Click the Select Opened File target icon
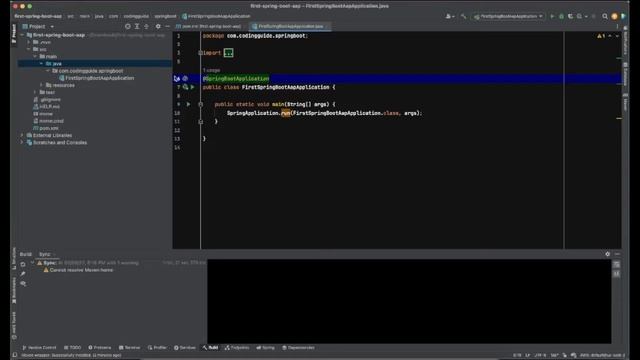 click(128, 26)
